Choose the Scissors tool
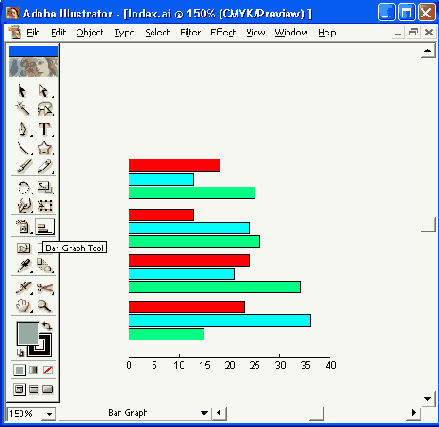This screenshot has height=427, width=439. (x=45, y=288)
